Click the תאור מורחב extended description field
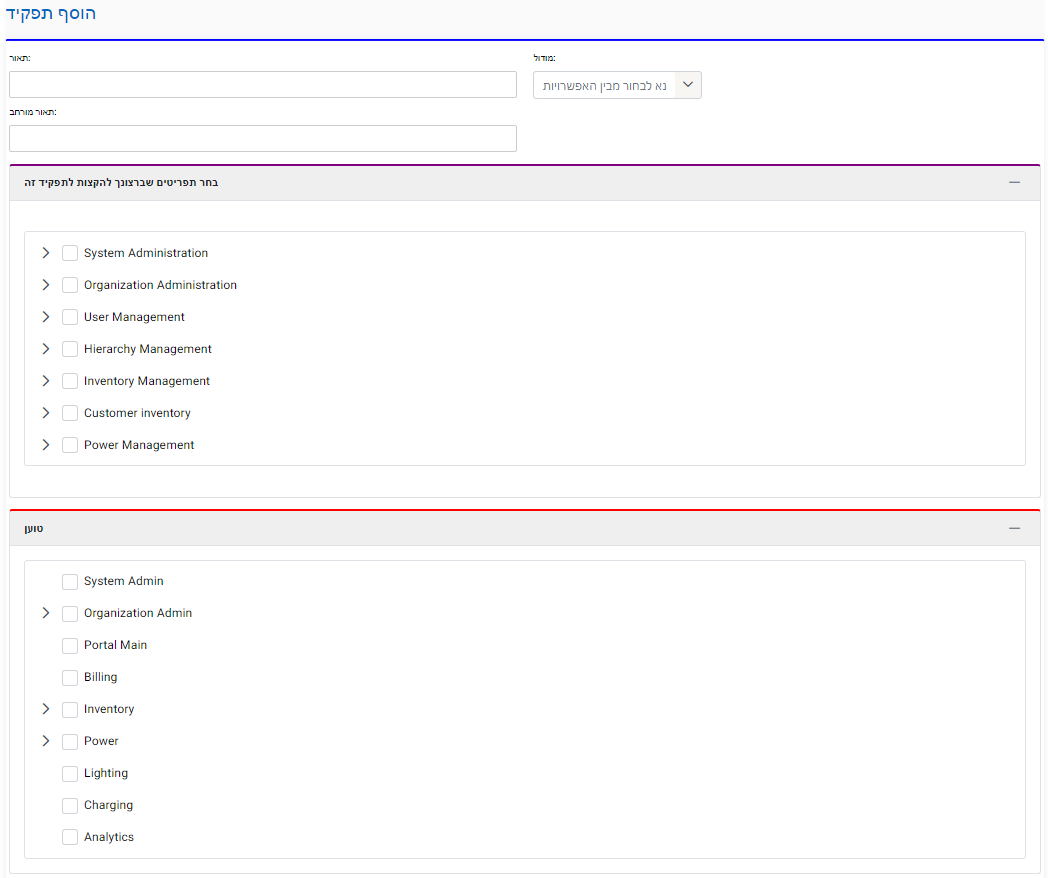 pos(262,138)
